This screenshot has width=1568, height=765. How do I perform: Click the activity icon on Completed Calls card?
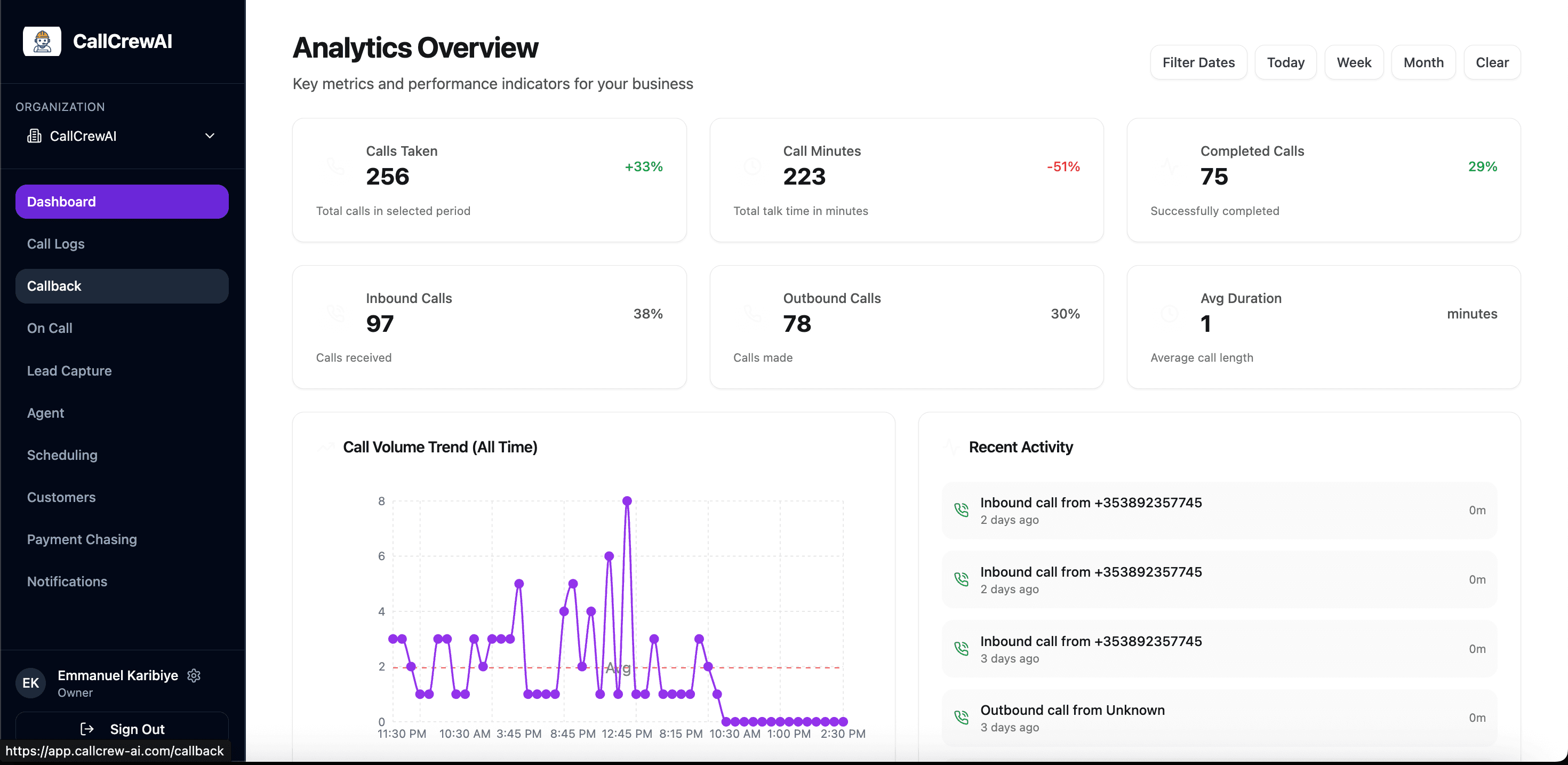tap(1171, 166)
